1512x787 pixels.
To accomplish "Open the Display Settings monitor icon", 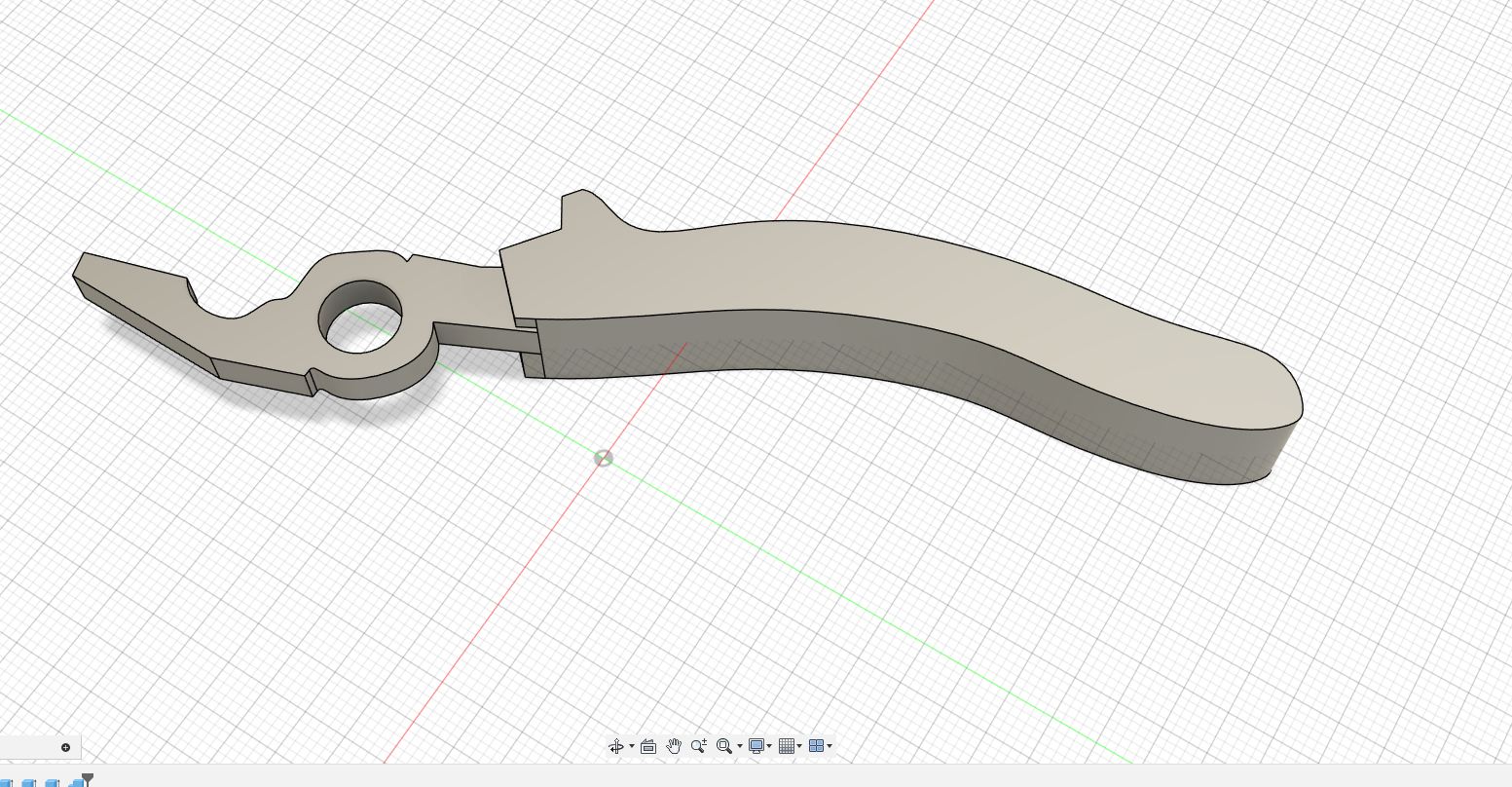I will click(756, 746).
